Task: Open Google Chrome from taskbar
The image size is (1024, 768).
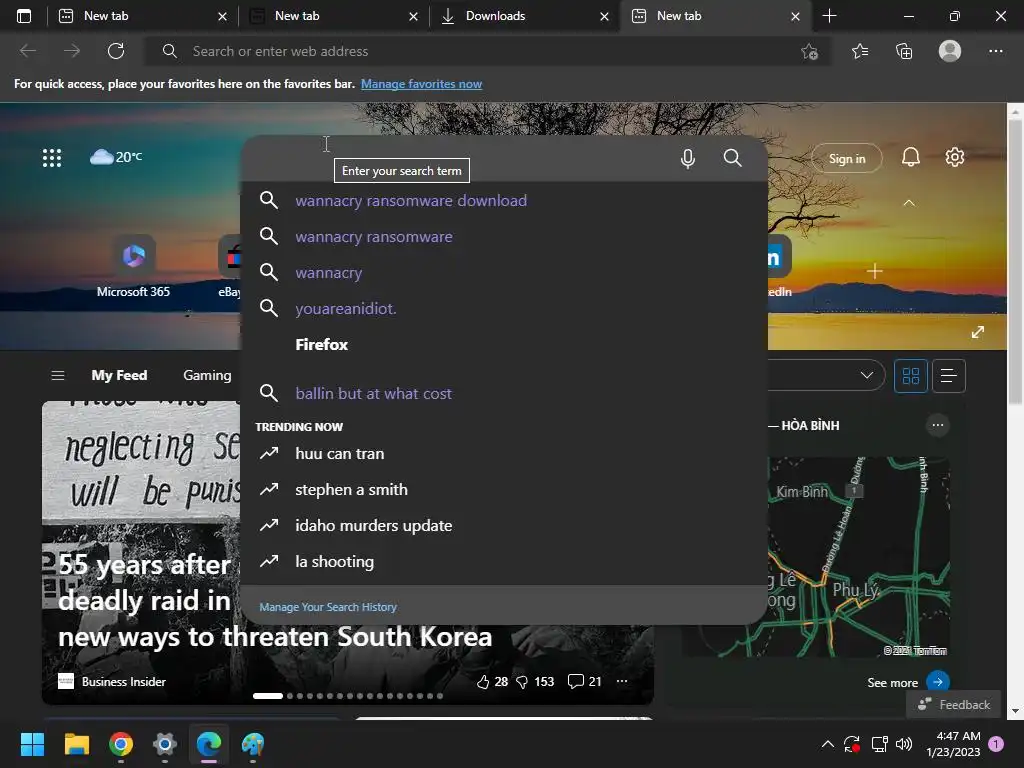Action: [x=121, y=744]
